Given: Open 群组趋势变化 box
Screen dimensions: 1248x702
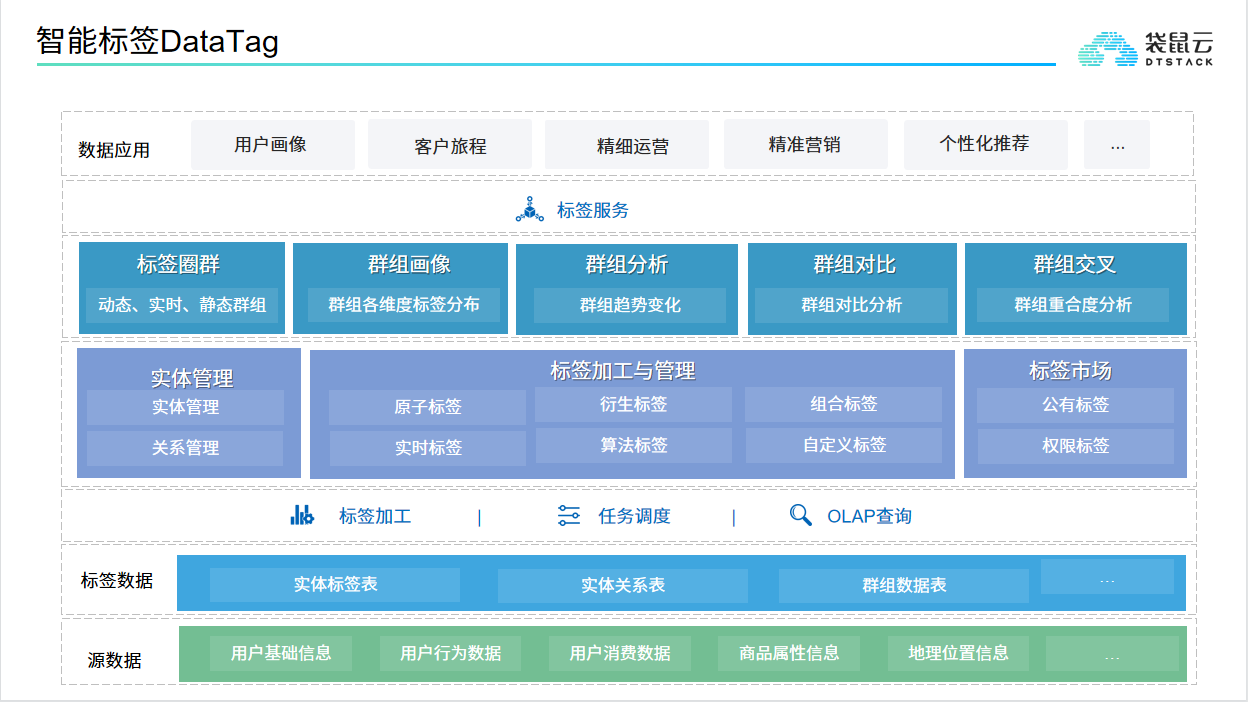Looking at the screenshot, I should tap(630, 305).
